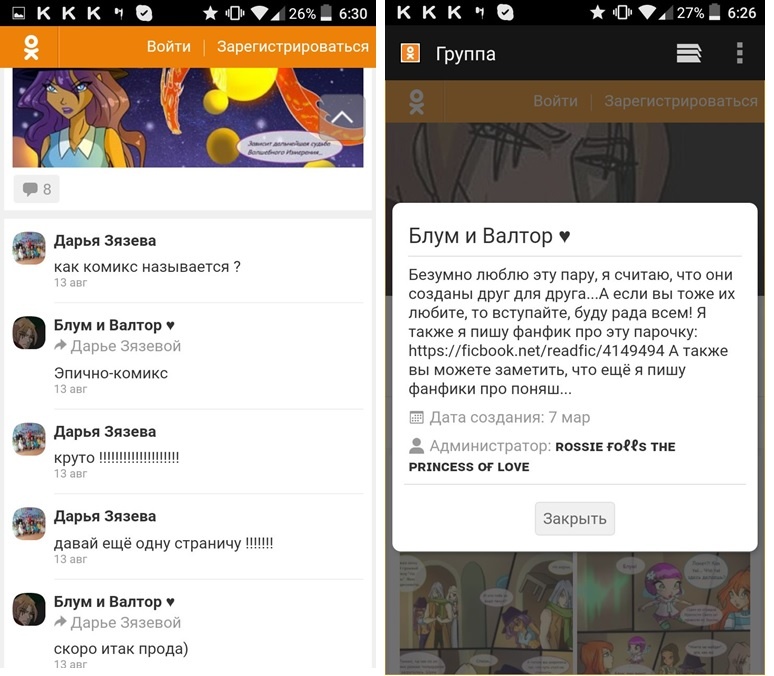
Task: Tap dimmed Odnoklassniki logo behind the dialog
Action: click(417, 102)
